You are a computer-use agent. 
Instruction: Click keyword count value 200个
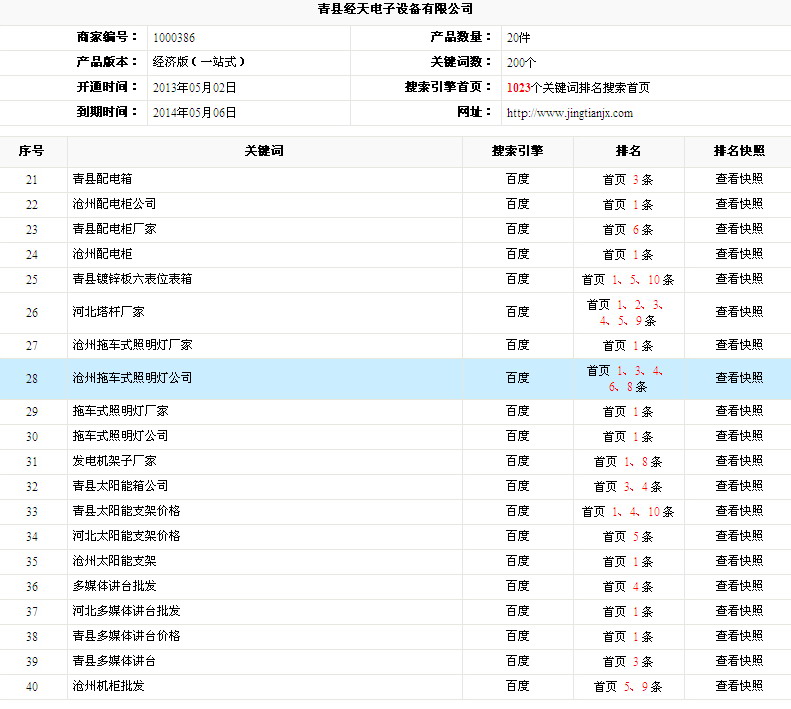(x=521, y=63)
